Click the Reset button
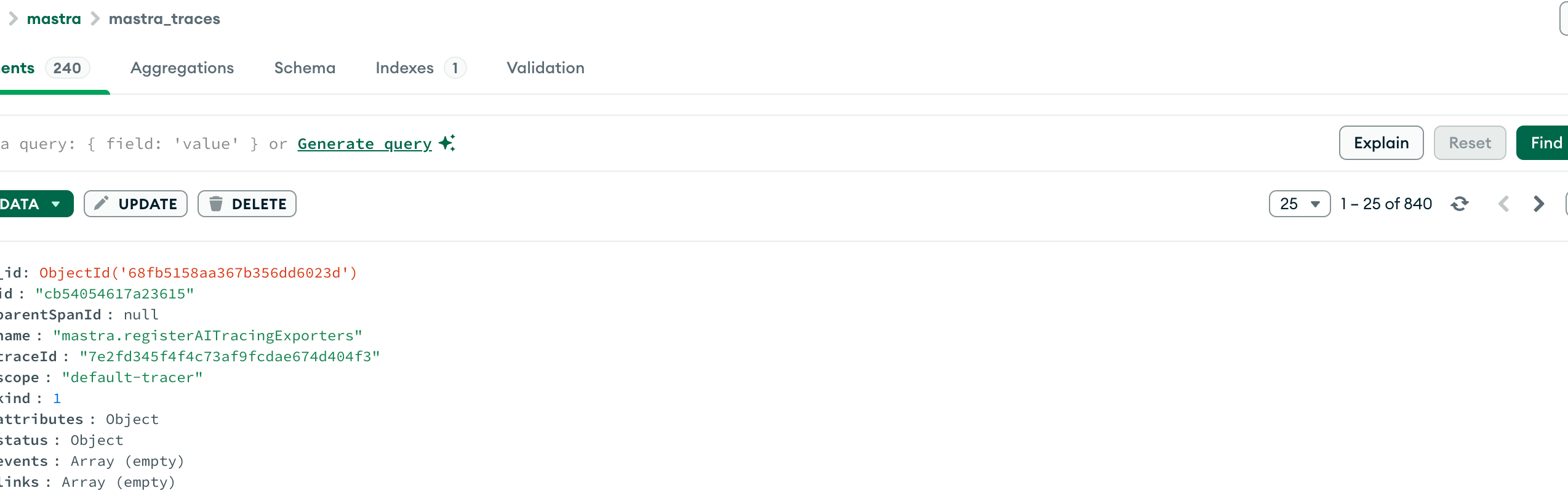Image resolution: width=1568 pixels, height=496 pixels. pyautogui.click(x=1469, y=142)
